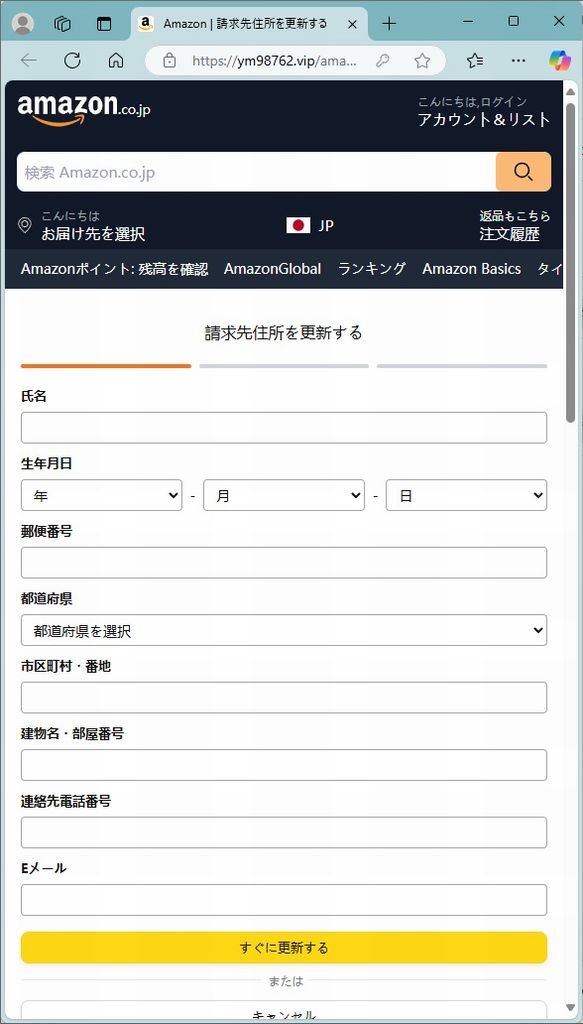Open the workspaces icon
This screenshot has width=583, height=1024.
click(63, 24)
